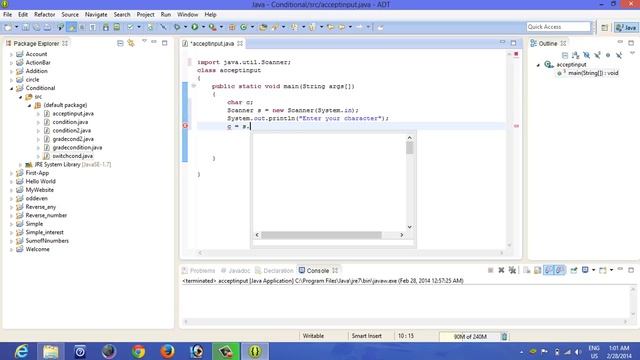Click the Pin Console icon
Viewport: 640px width, 360px height.
point(574,270)
